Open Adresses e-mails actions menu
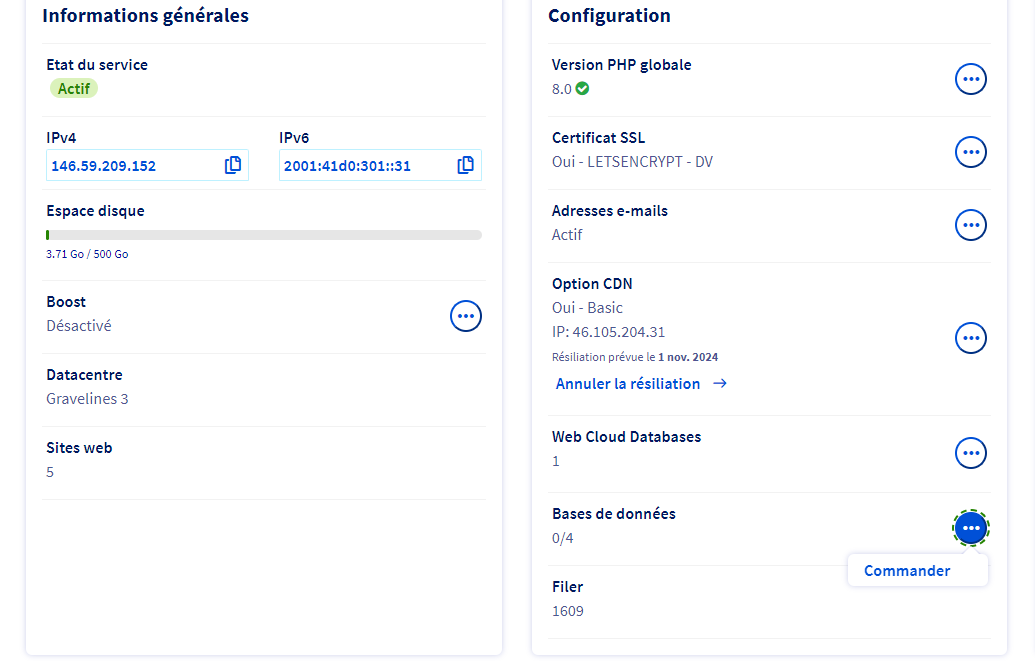 click(971, 225)
